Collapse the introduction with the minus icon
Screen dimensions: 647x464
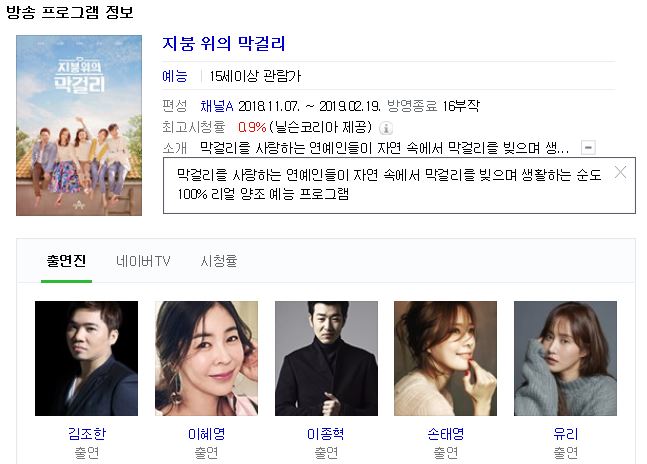click(x=588, y=147)
